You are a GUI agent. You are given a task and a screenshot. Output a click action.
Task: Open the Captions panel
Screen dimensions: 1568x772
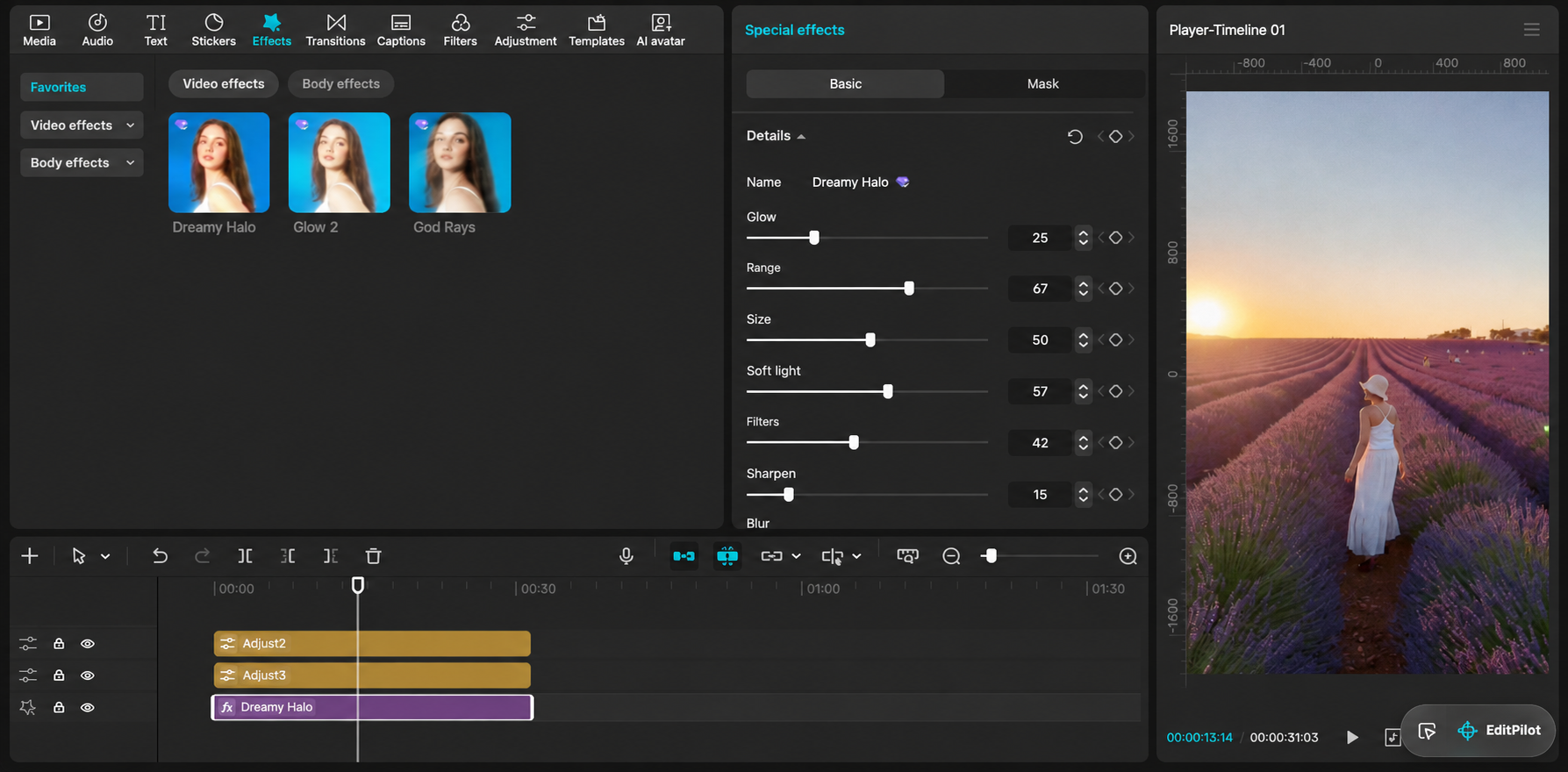pos(401,30)
